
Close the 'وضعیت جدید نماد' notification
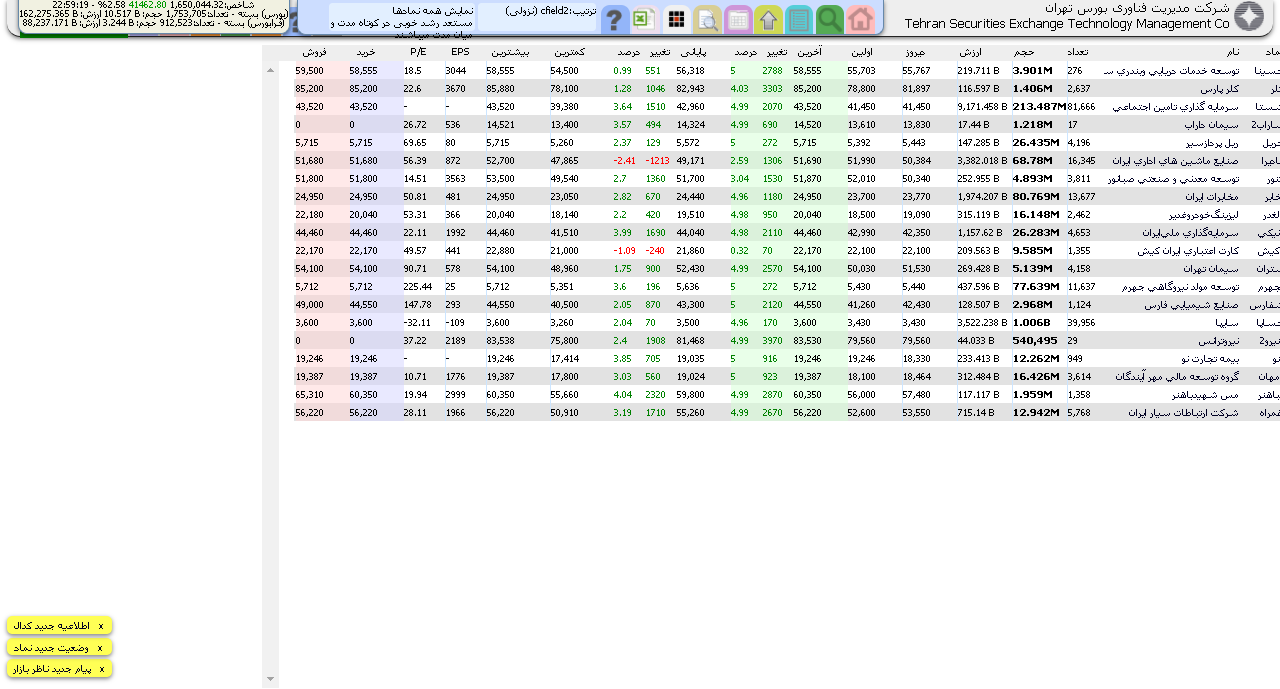[100, 648]
